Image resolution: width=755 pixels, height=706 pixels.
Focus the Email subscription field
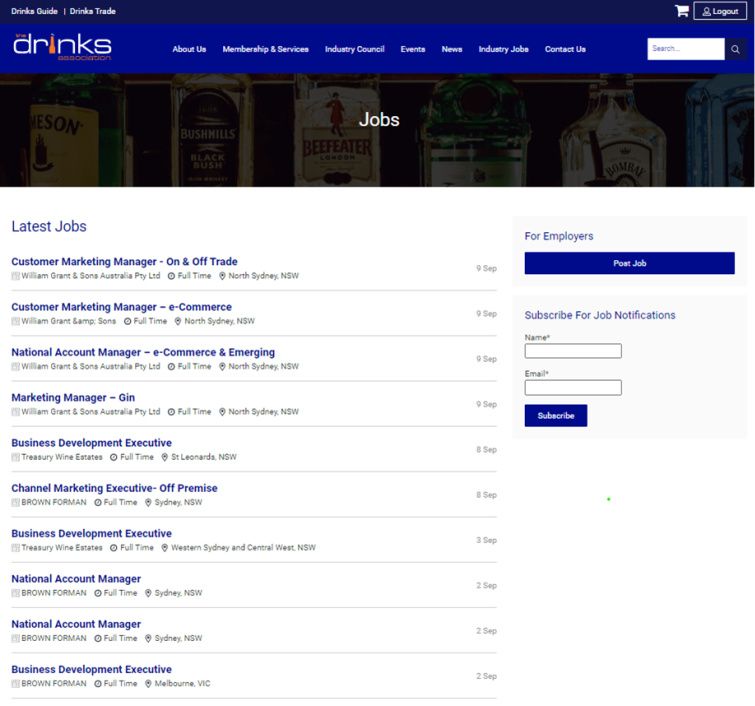point(573,387)
